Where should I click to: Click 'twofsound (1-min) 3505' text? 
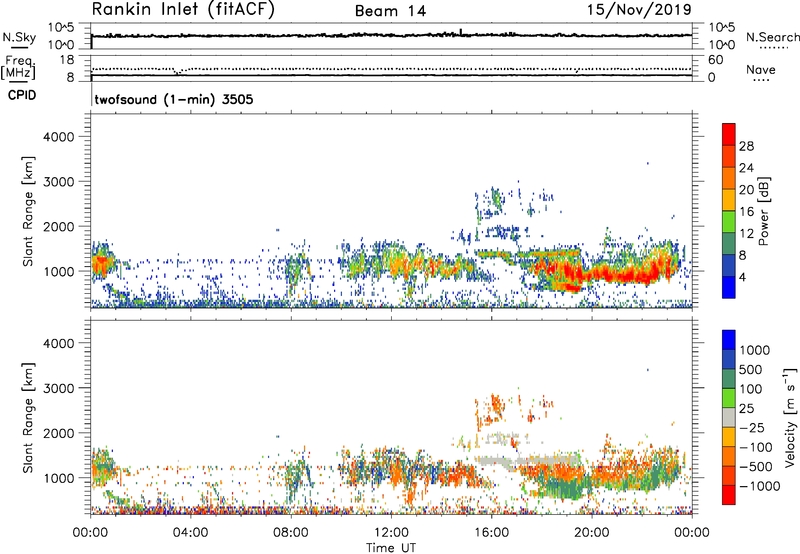click(174, 99)
